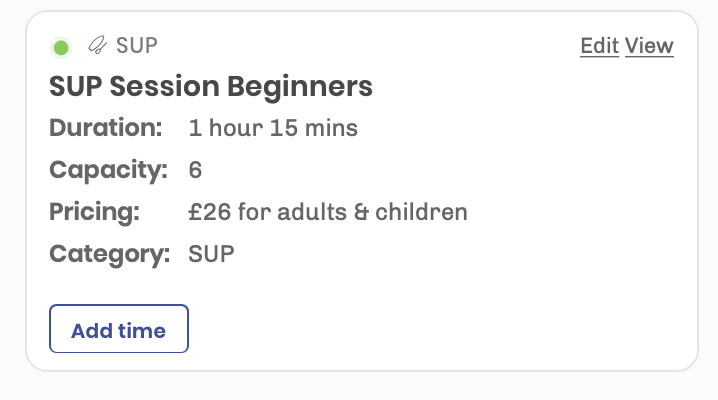Viewport: 718px width, 400px height.
Task: Click the Add time button
Action: (x=119, y=329)
